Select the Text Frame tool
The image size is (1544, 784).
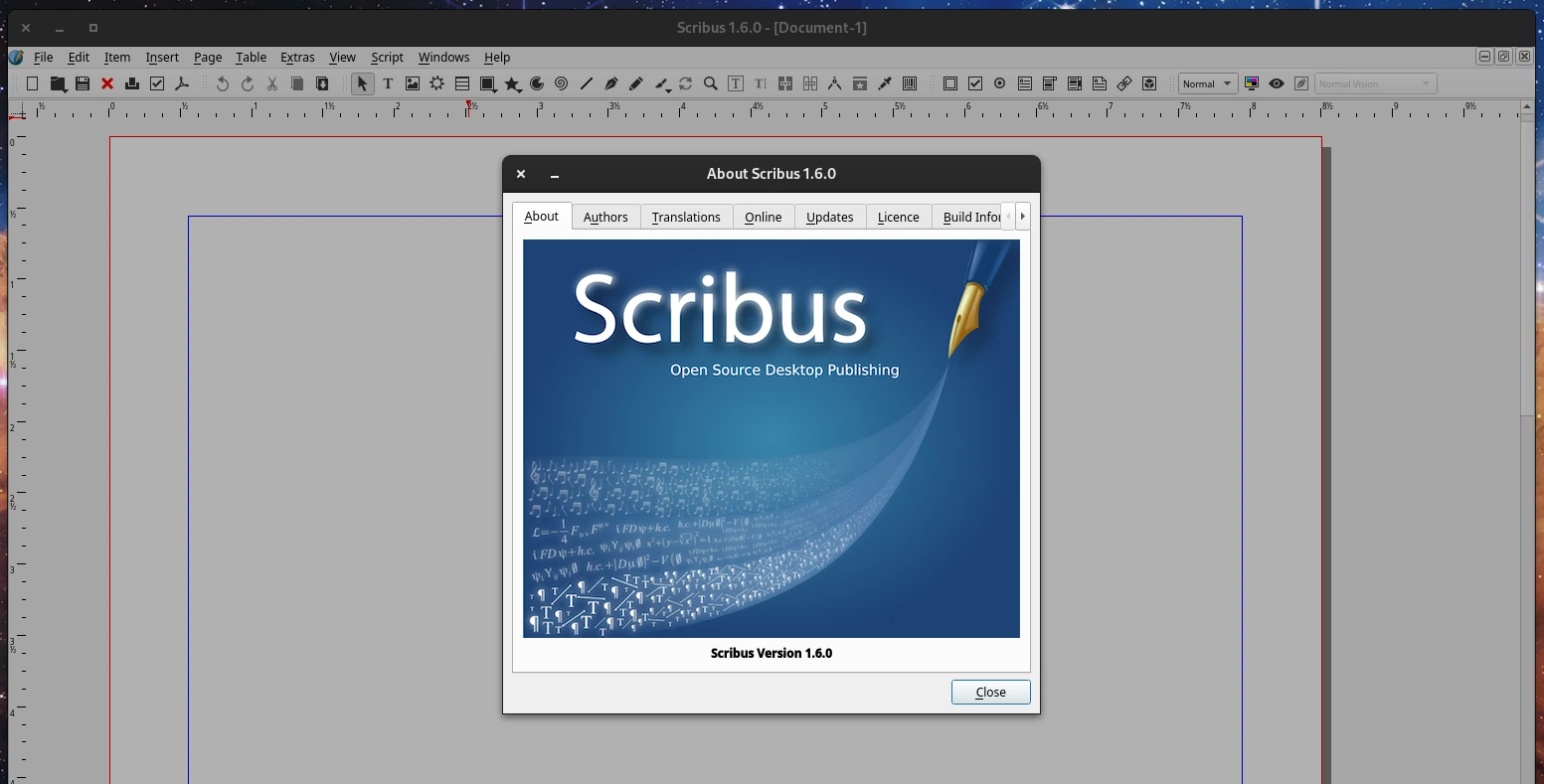pos(388,84)
